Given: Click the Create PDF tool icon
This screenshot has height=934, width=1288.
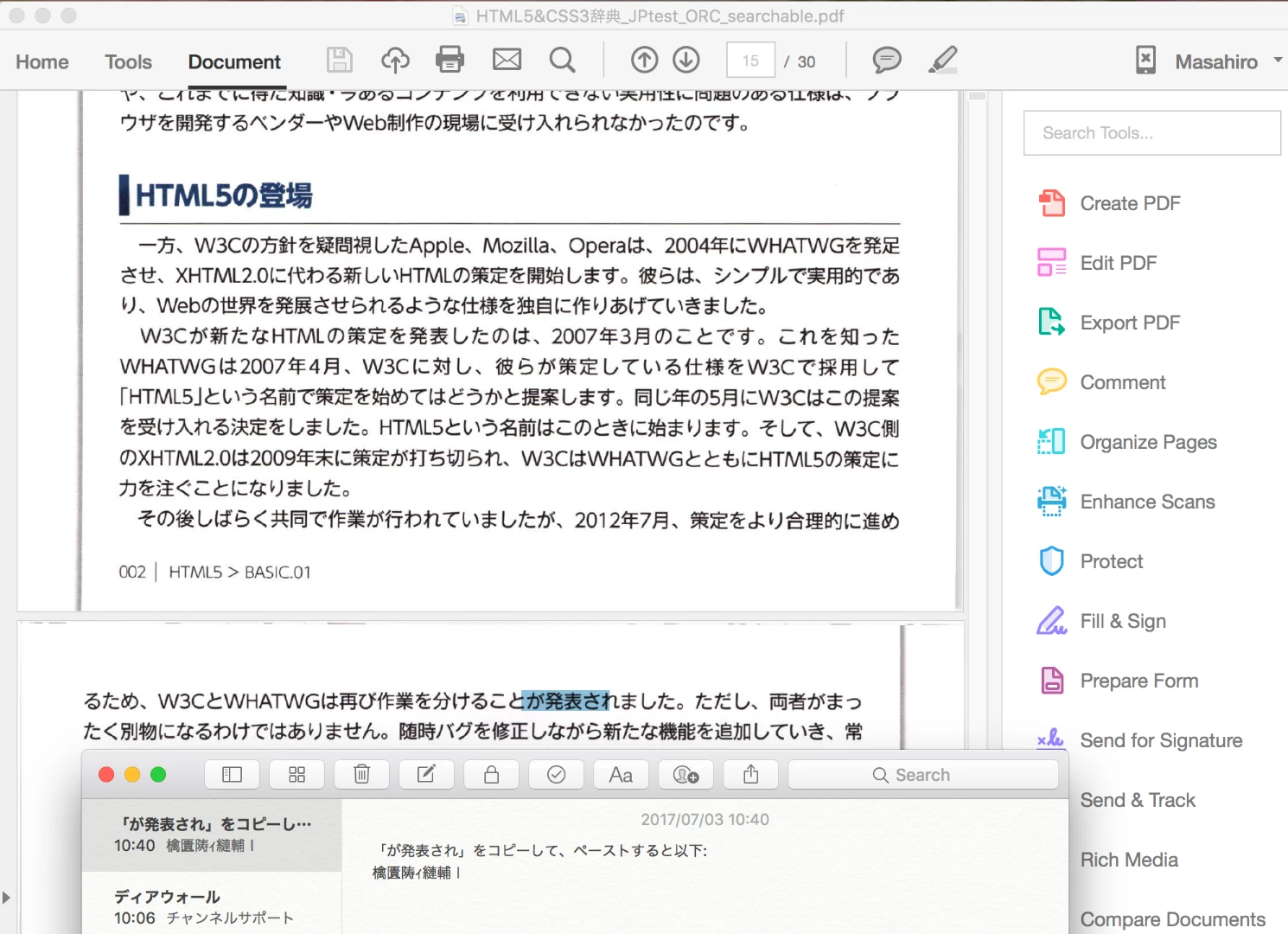Looking at the screenshot, I should click(x=1051, y=203).
